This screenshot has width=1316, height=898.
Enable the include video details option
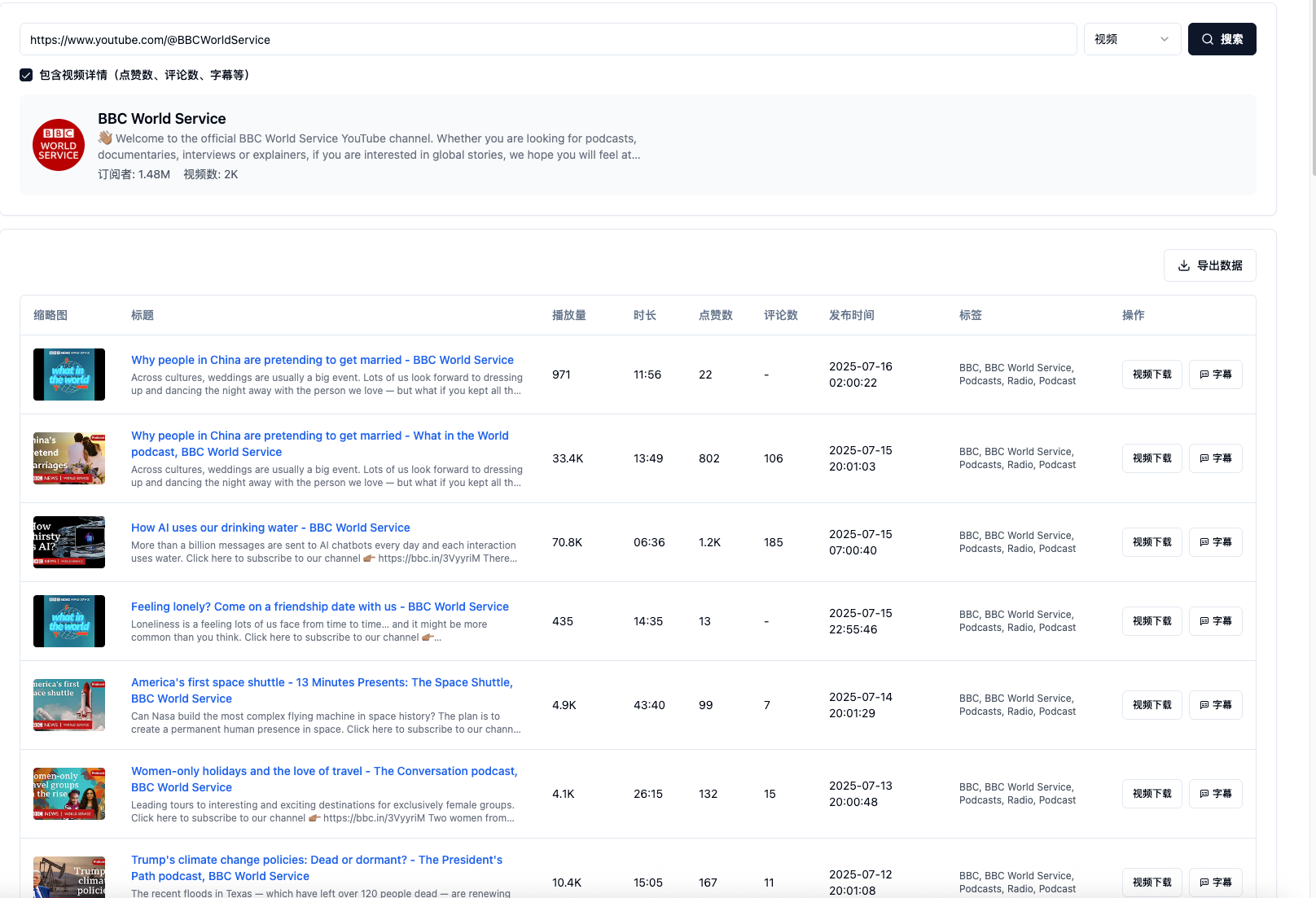click(25, 74)
